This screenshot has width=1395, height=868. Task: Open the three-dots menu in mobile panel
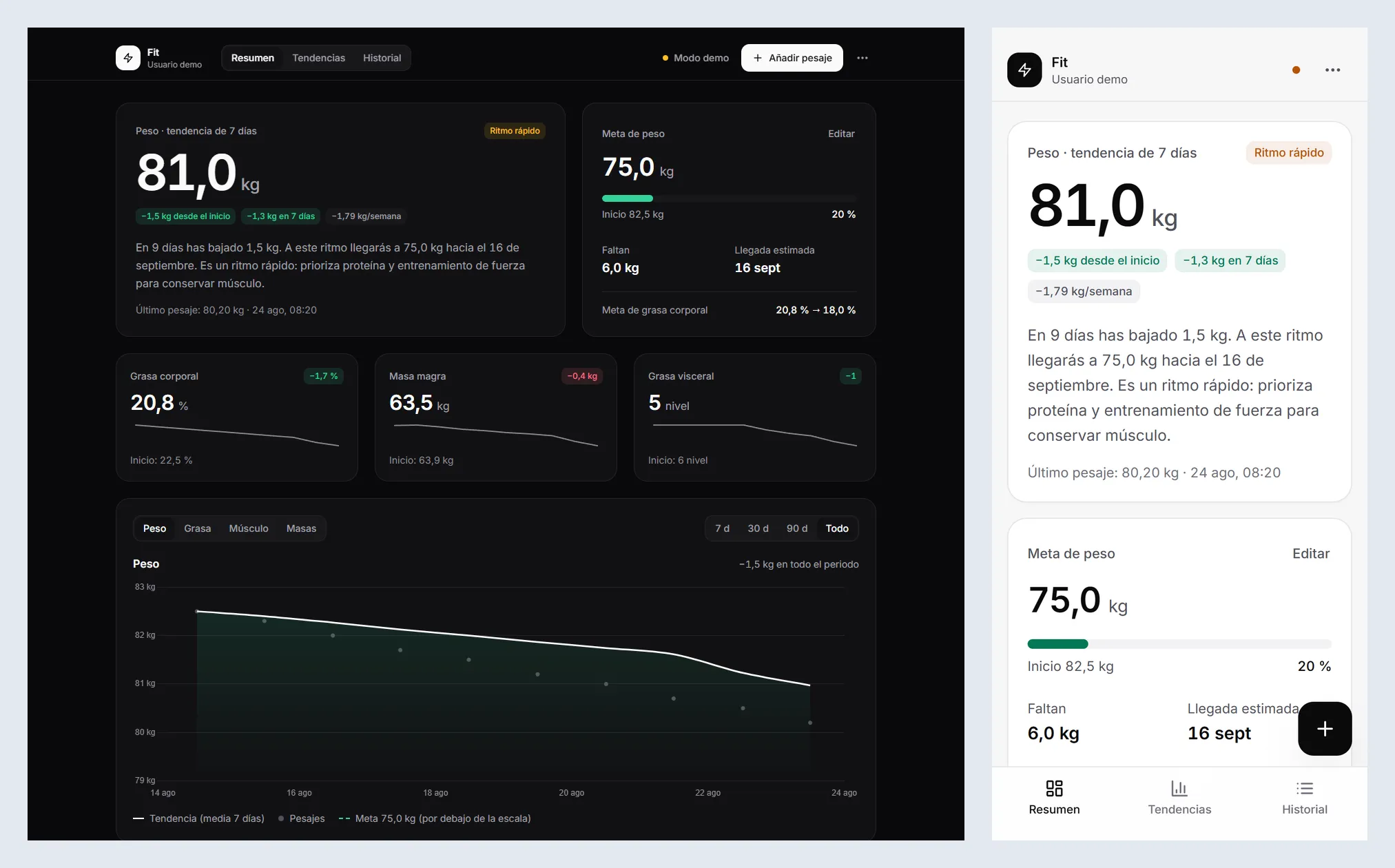1332,70
